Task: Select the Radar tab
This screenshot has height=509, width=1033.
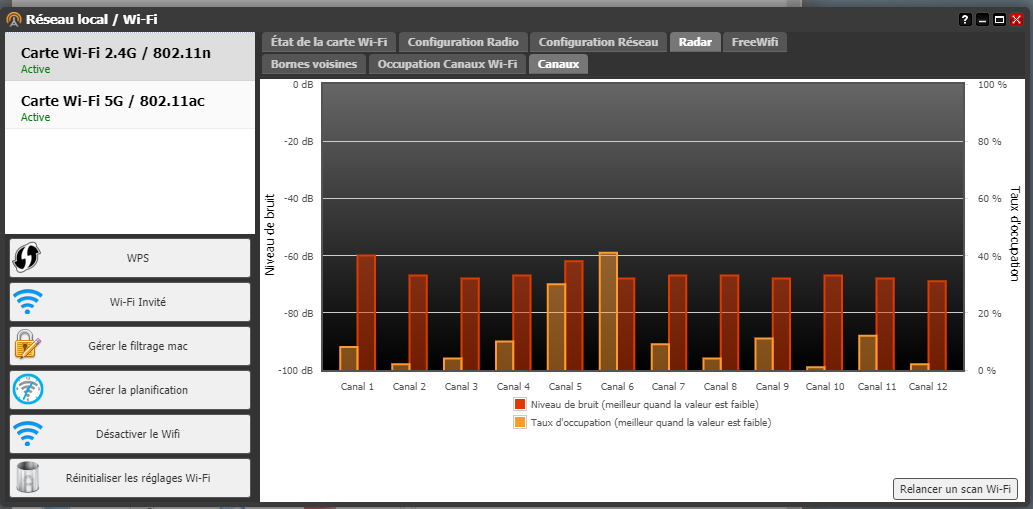Action: (695, 42)
